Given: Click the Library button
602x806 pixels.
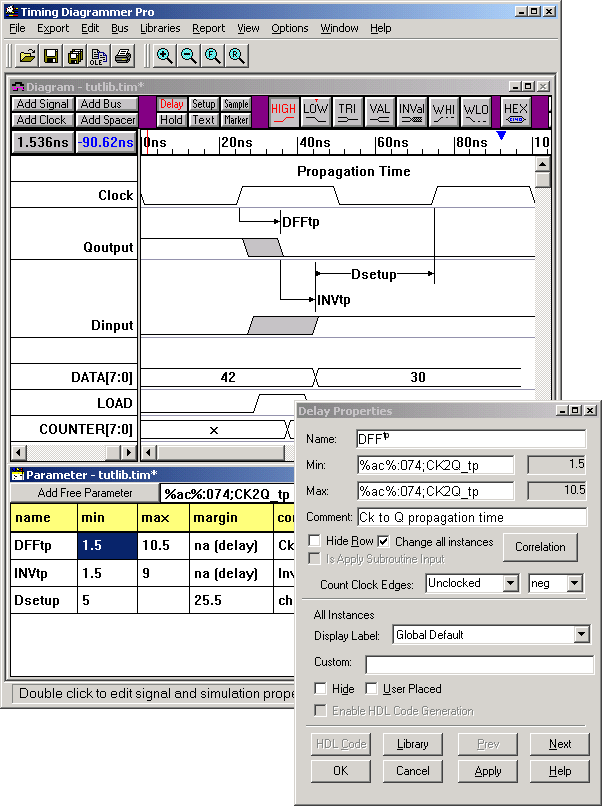Looking at the screenshot, I should tap(412, 744).
